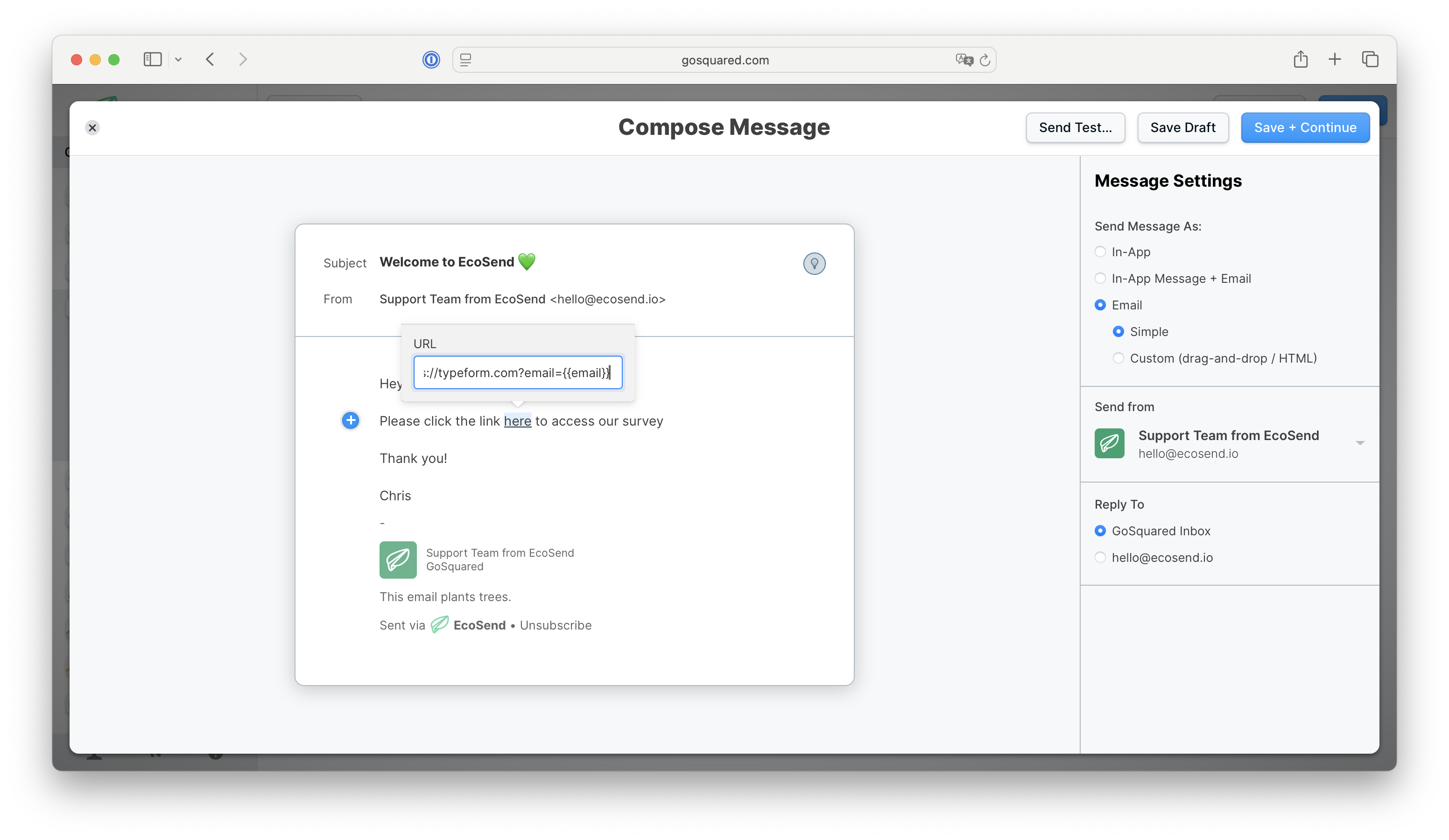1449x840 pixels.
Task: Click the blue plus insert-block icon
Action: click(x=350, y=420)
